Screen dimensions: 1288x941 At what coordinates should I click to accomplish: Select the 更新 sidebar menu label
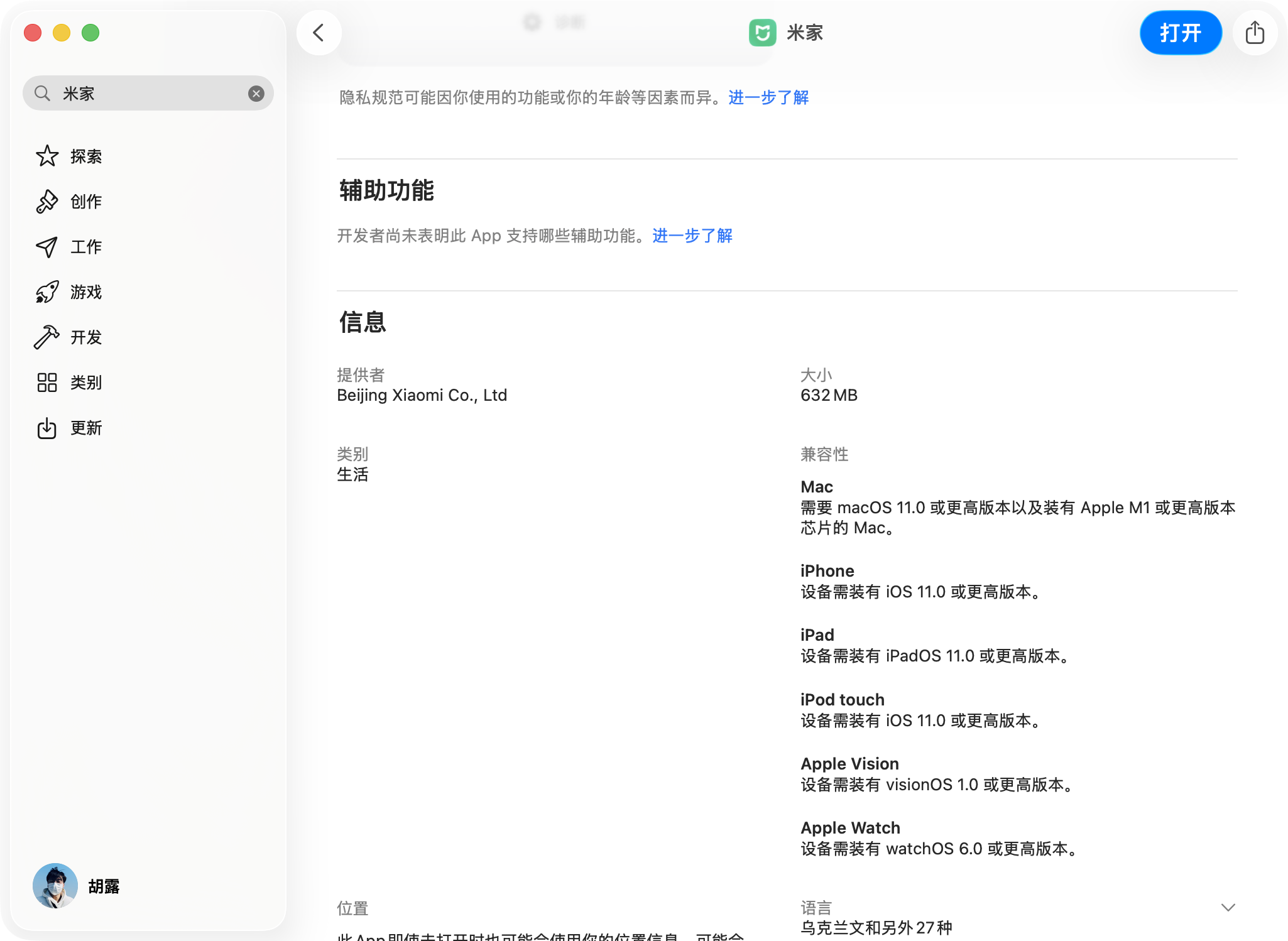[86, 428]
